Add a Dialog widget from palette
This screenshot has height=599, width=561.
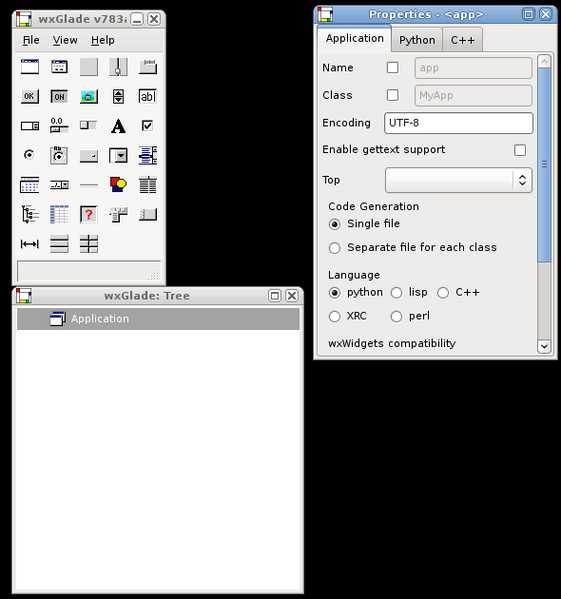[x=59, y=67]
